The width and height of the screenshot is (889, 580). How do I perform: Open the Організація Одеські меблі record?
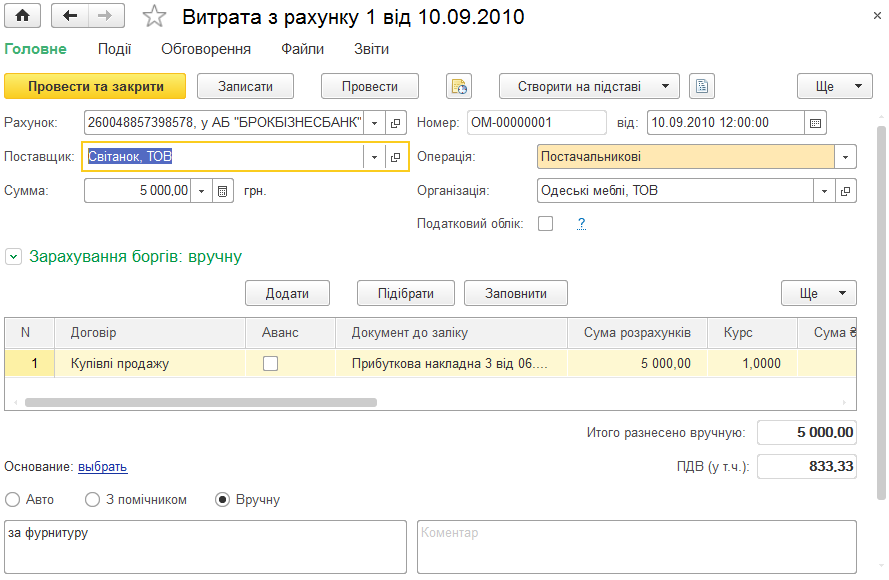pyautogui.click(x=845, y=191)
